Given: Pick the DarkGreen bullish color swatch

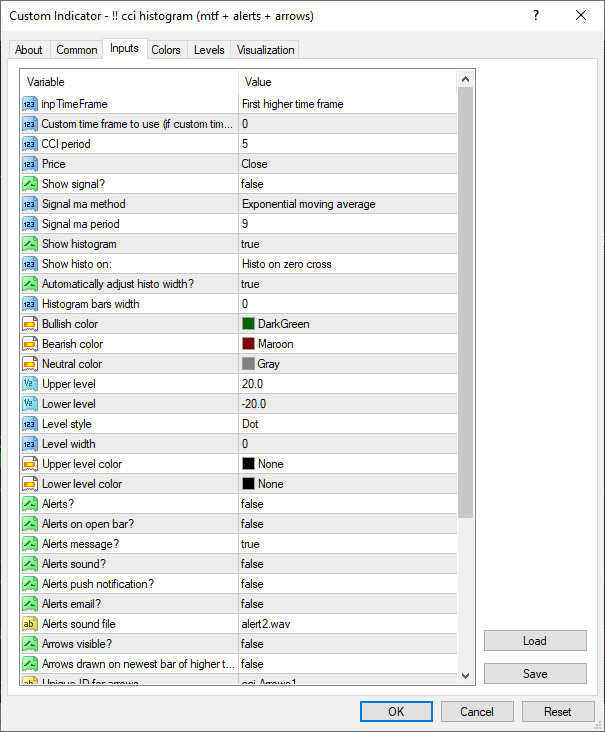Looking at the screenshot, I should [x=249, y=324].
